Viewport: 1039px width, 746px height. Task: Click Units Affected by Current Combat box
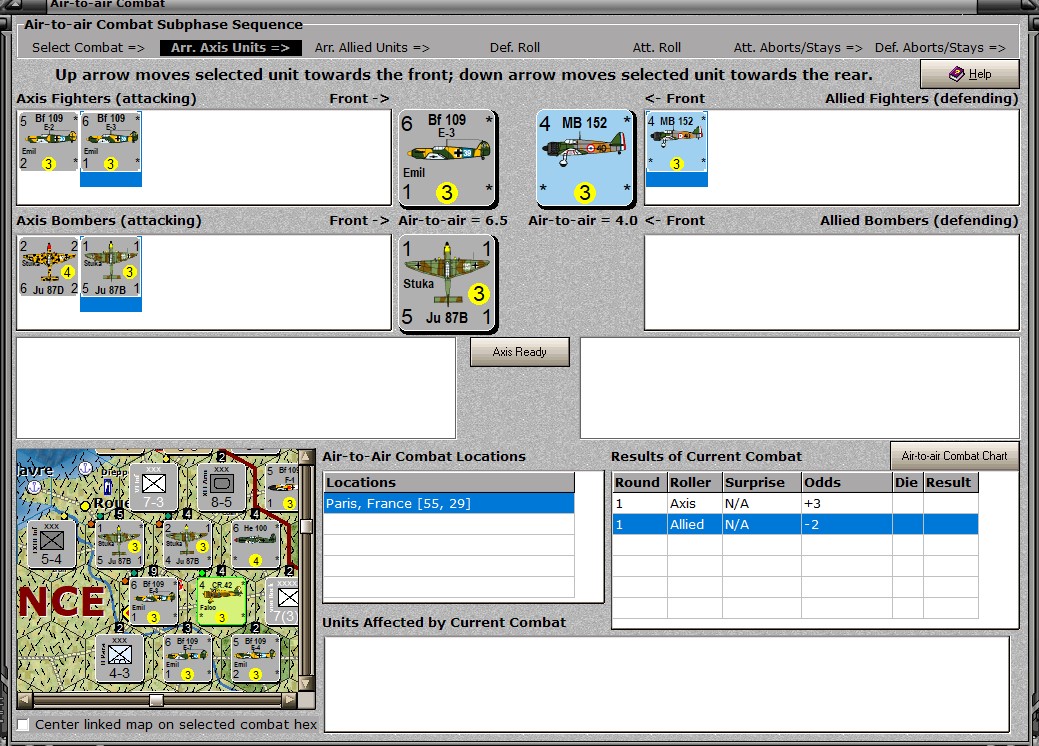[667, 684]
